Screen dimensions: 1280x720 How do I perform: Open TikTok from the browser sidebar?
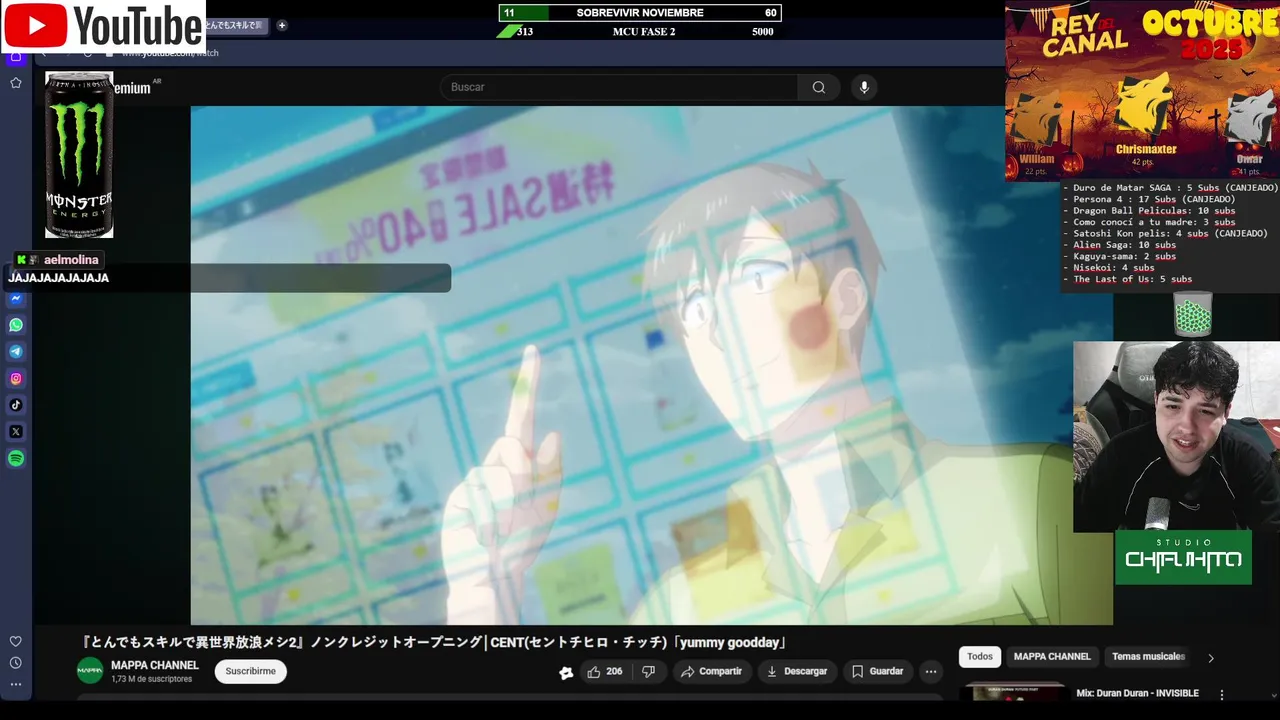(x=16, y=405)
